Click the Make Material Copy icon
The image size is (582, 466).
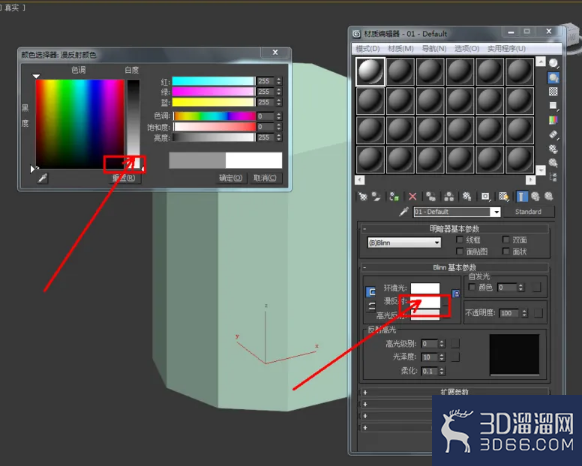pyautogui.click(x=431, y=196)
